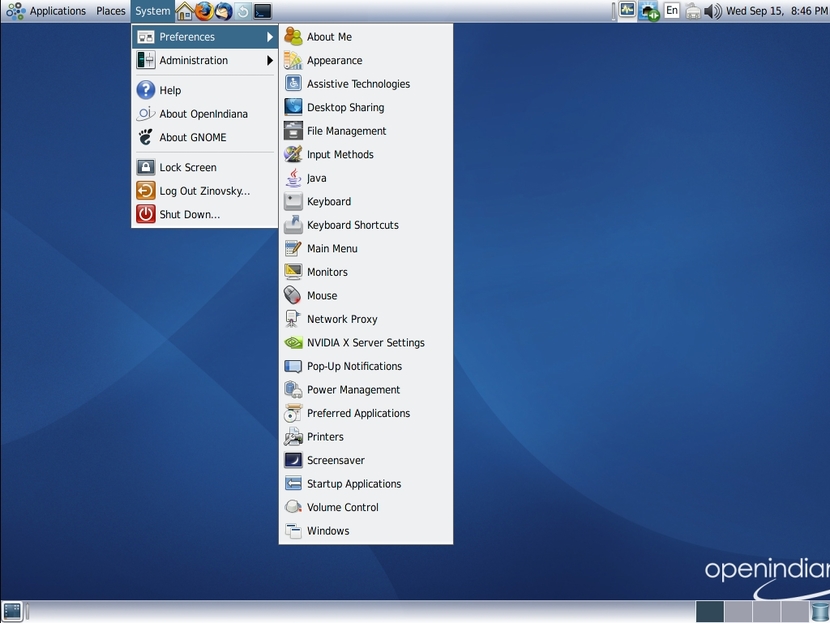830x623 pixels.
Task: Click Show Desktop button in bottom panel
Action: (12, 611)
